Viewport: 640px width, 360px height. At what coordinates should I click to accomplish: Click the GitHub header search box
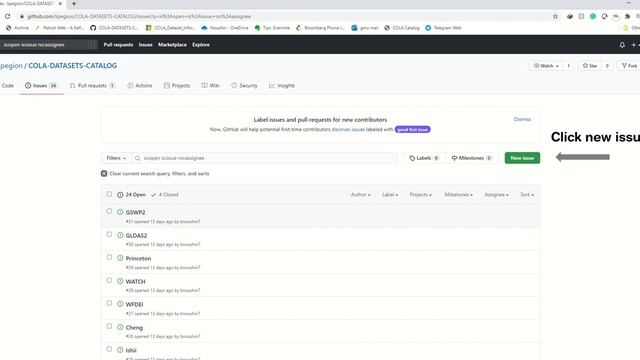point(48,45)
